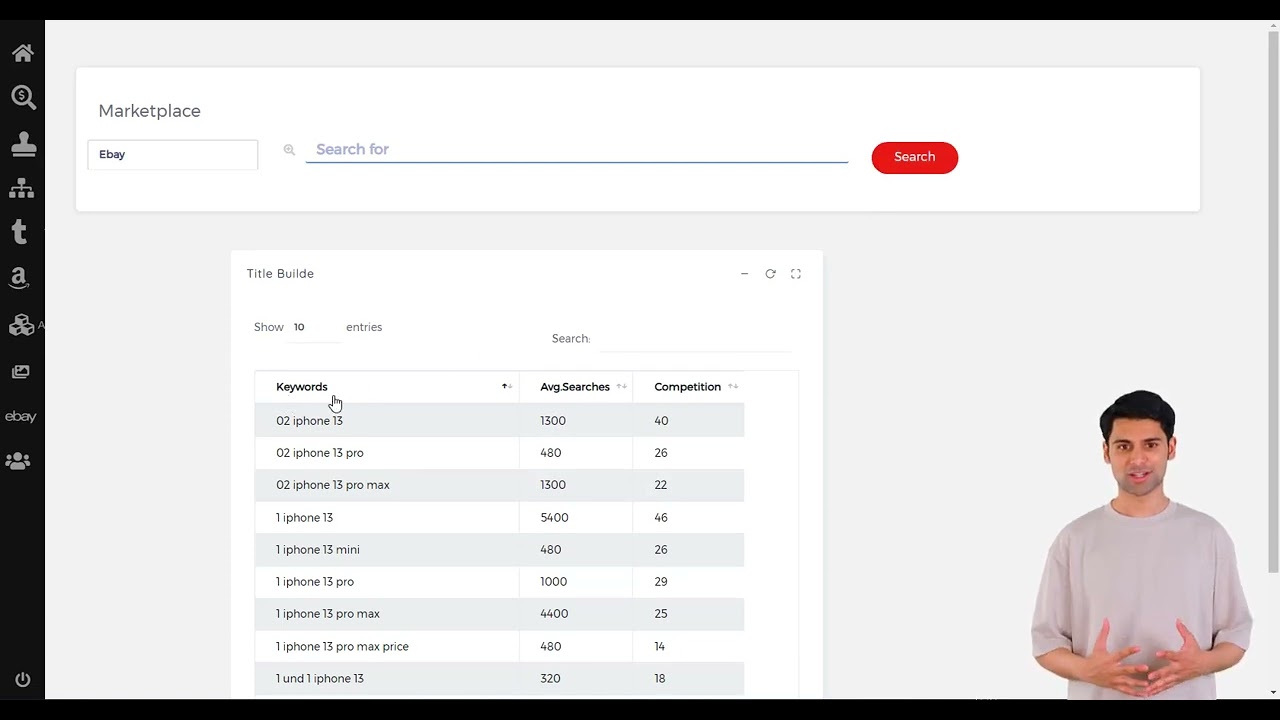Open the eBay sidebar icon
This screenshot has width=1280, height=720.
tap(21, 416)
